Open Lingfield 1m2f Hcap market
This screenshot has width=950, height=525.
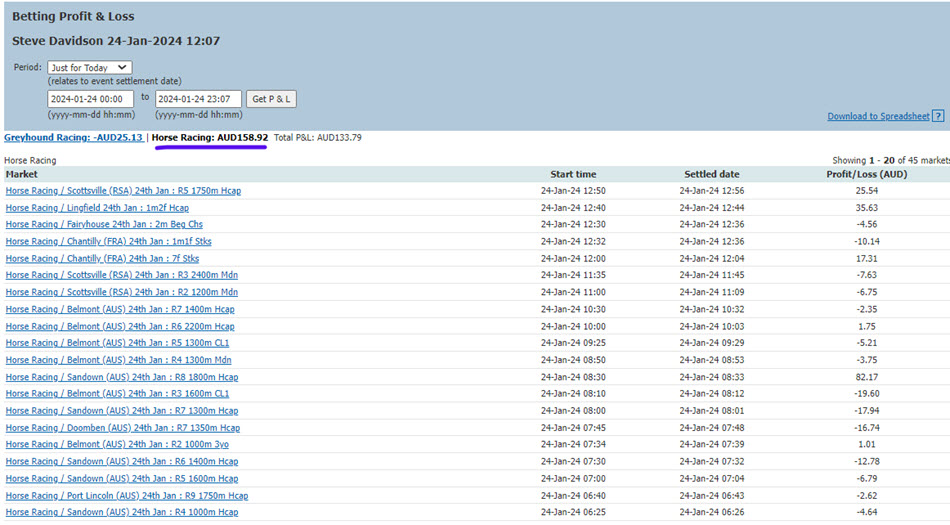97,208
